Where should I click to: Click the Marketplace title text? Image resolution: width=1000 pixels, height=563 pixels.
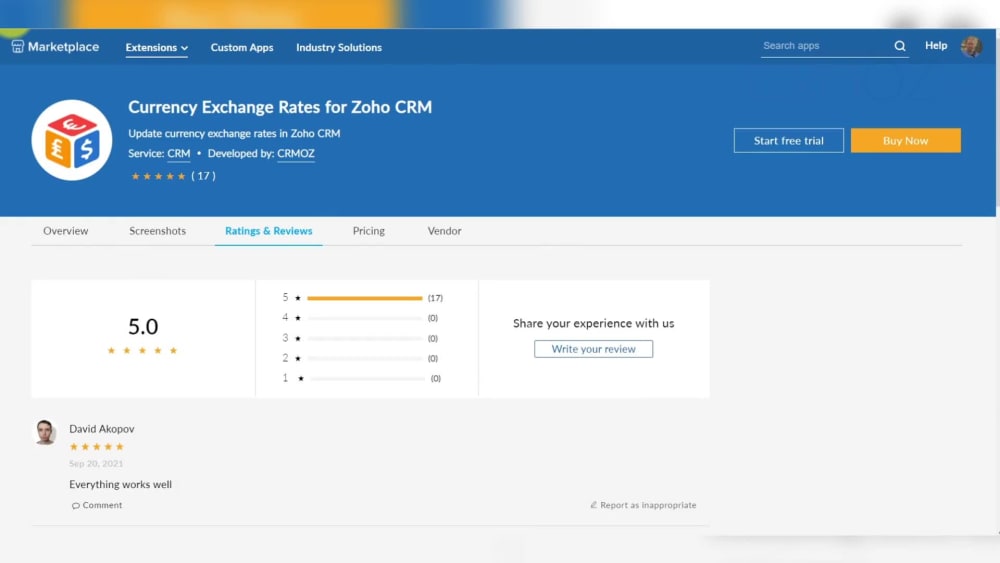[63, 47]
